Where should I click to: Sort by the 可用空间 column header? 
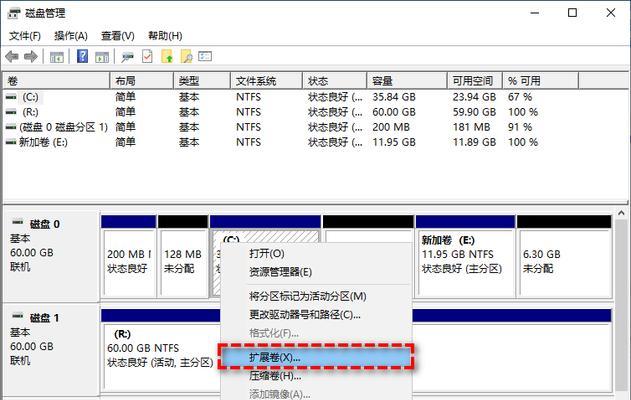click(475, 81)
